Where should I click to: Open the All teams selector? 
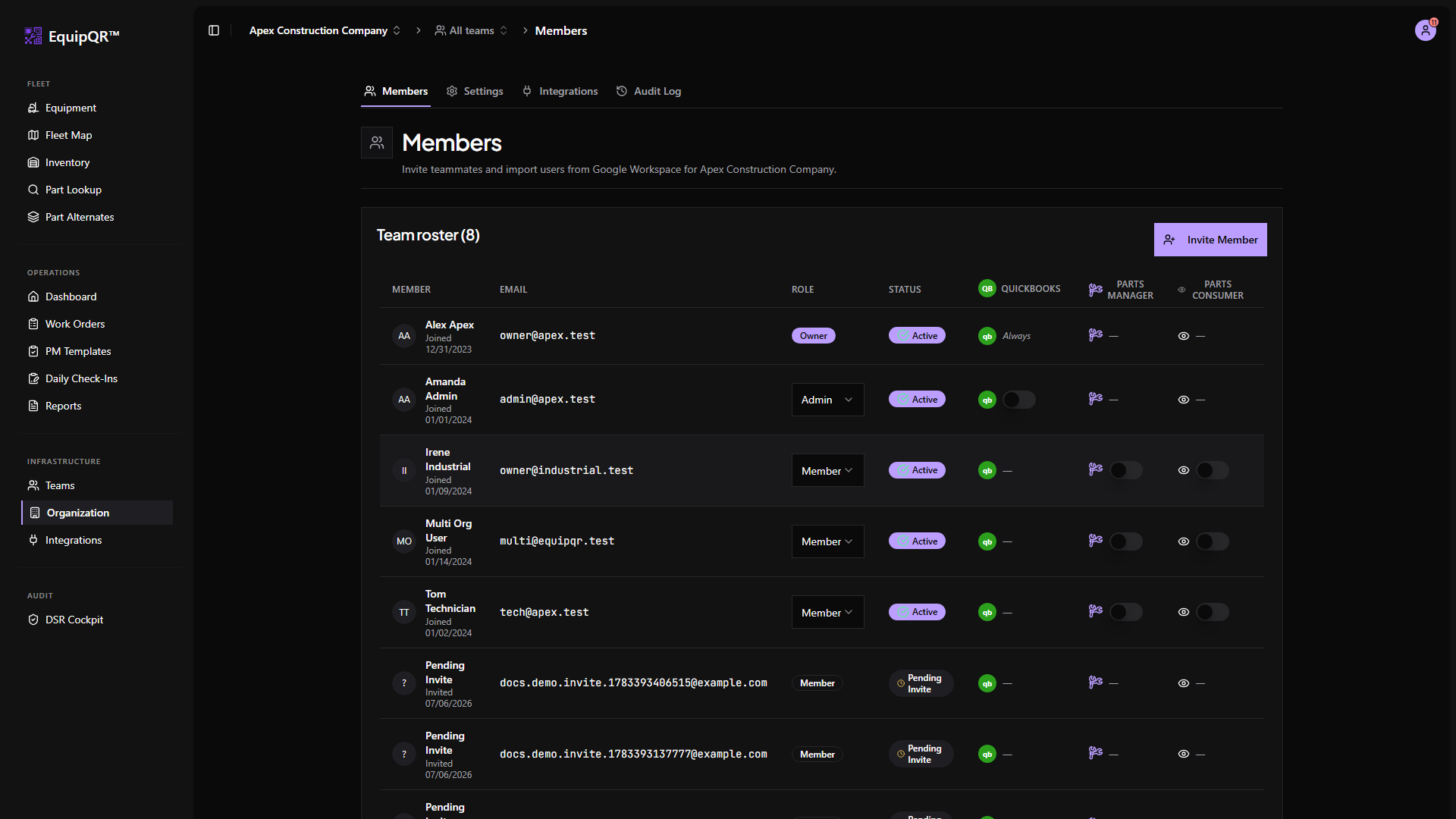click(x=471, y=30)
